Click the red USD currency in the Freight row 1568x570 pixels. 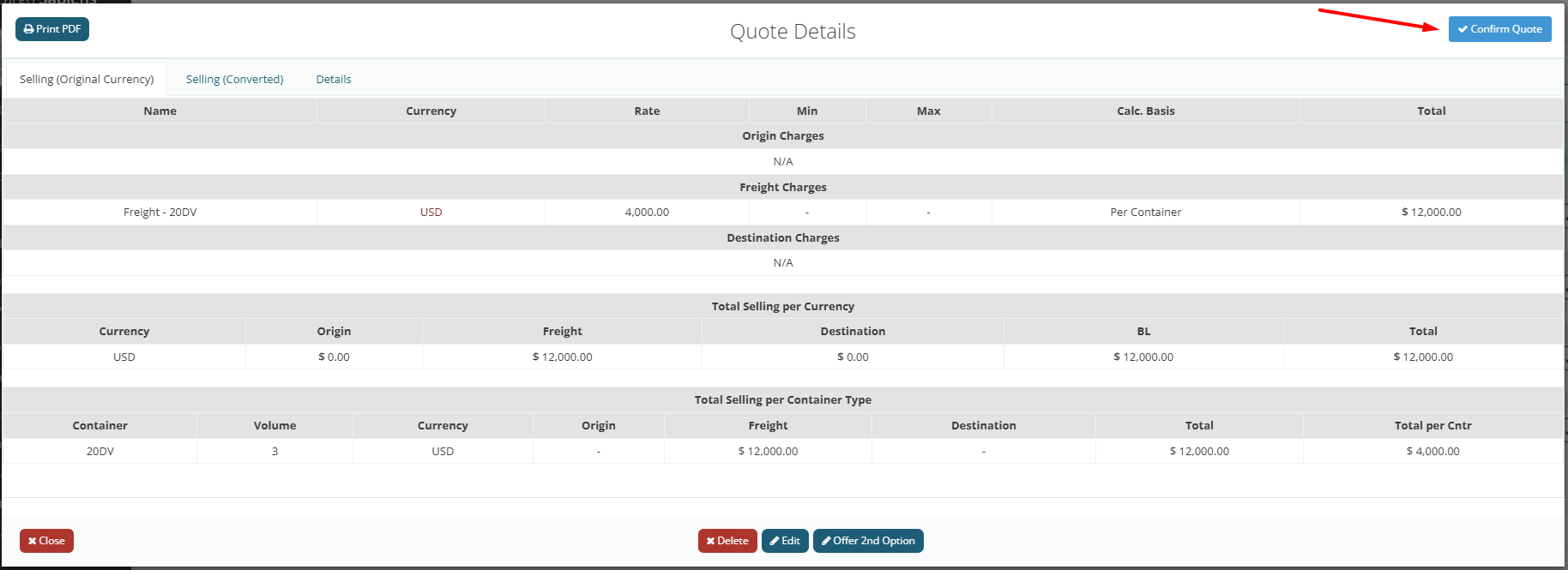(431, 213)
